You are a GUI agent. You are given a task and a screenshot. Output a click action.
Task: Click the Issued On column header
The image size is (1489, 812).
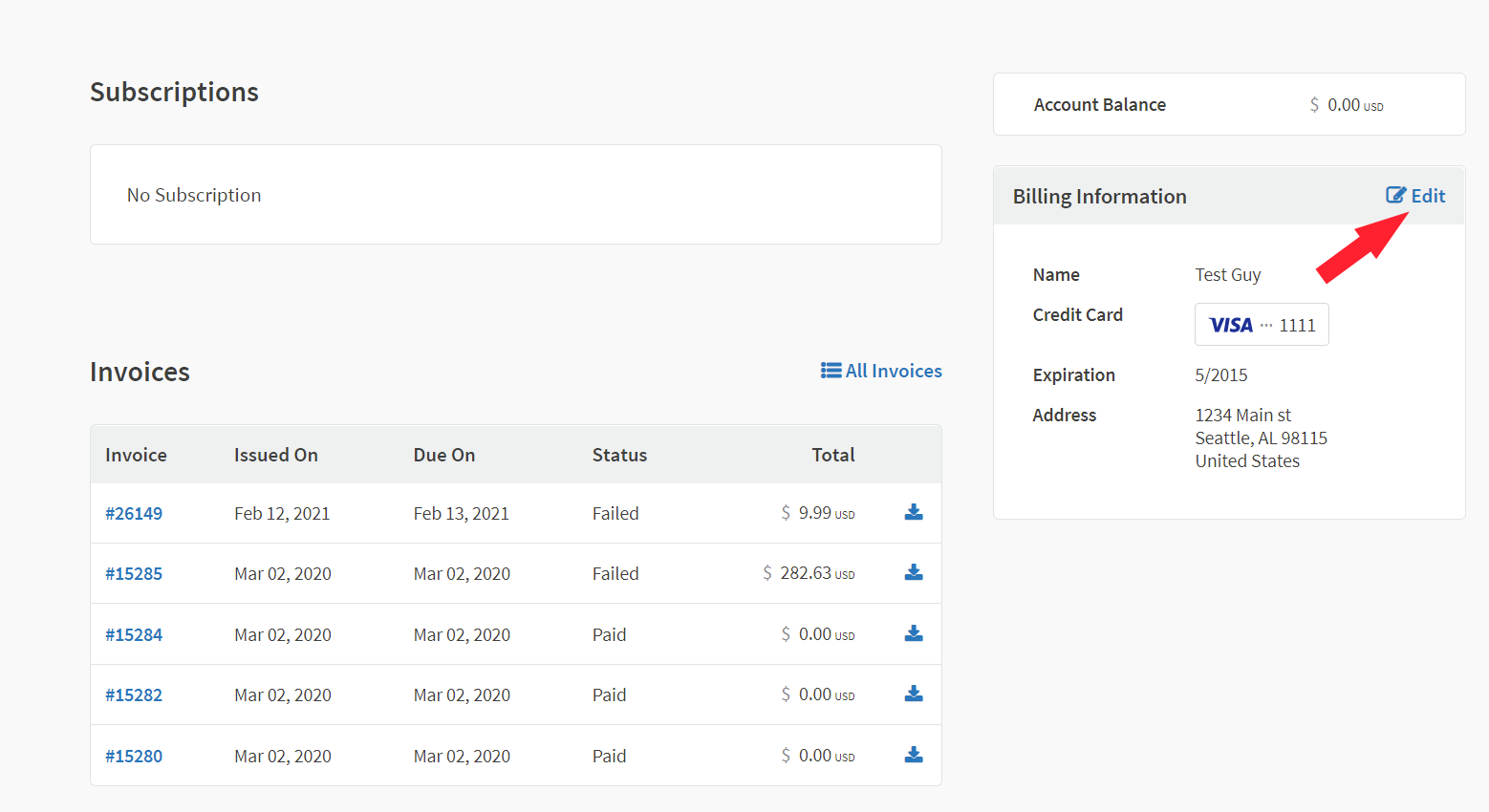pos(276,455)
